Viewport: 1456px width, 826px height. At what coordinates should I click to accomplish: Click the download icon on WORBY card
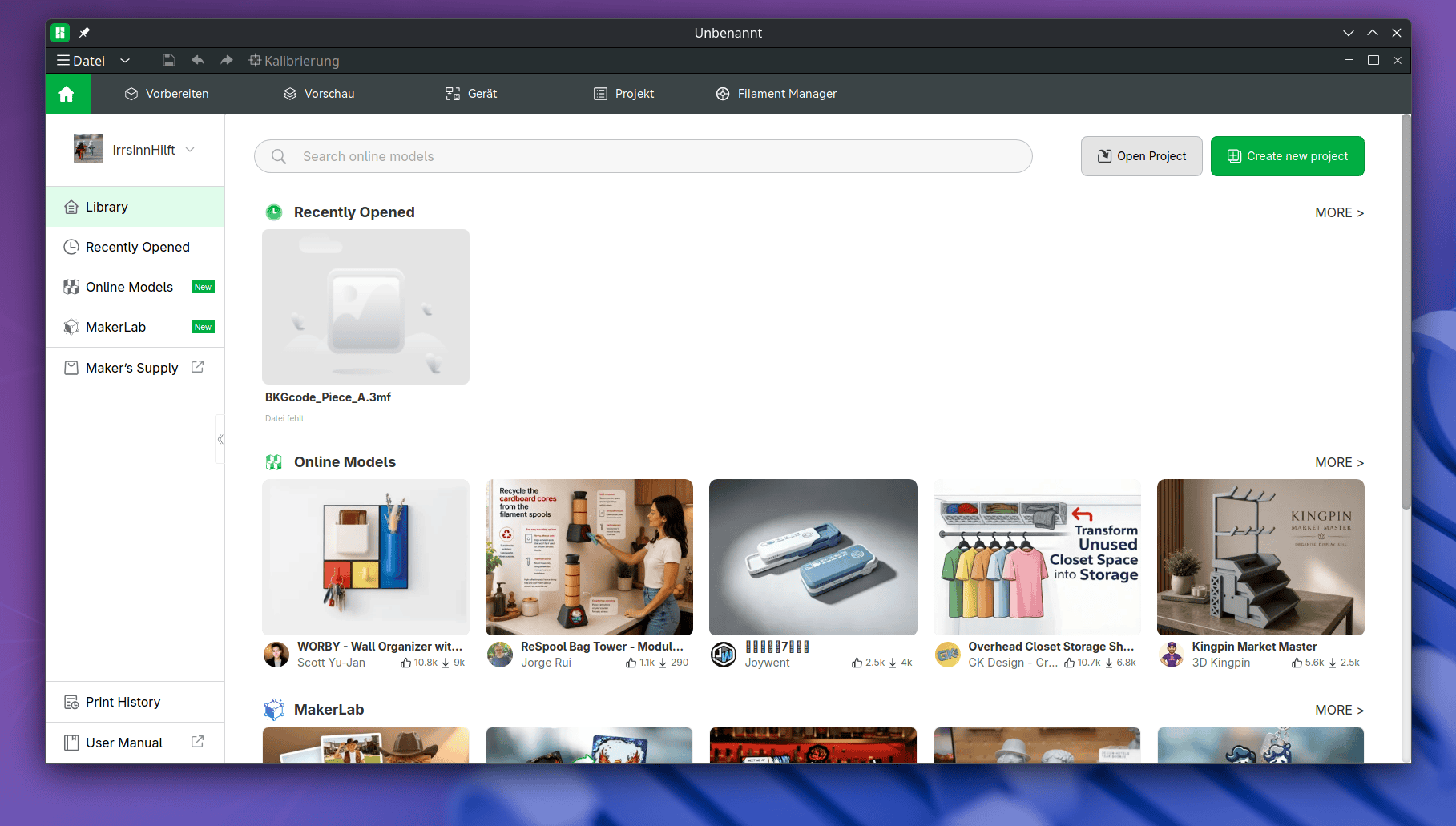(x=446, y=663)
